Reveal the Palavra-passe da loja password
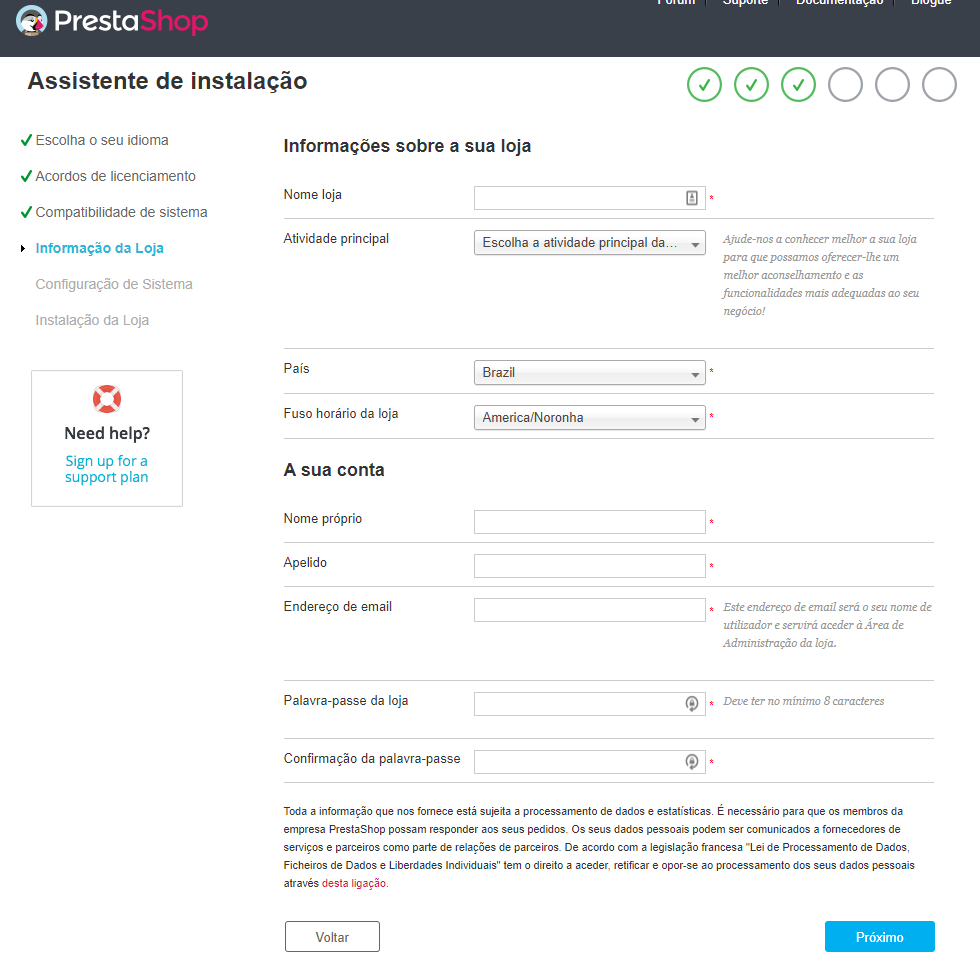The width and height of the screenshot is (980, 977). pyautogui.click(x=693, y=703)
